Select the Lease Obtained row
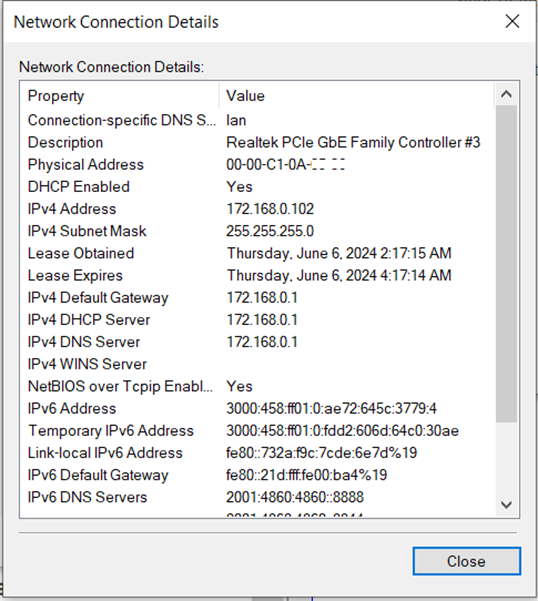The height and width of the screenshot is (601, 538). [x=258, y=253]
